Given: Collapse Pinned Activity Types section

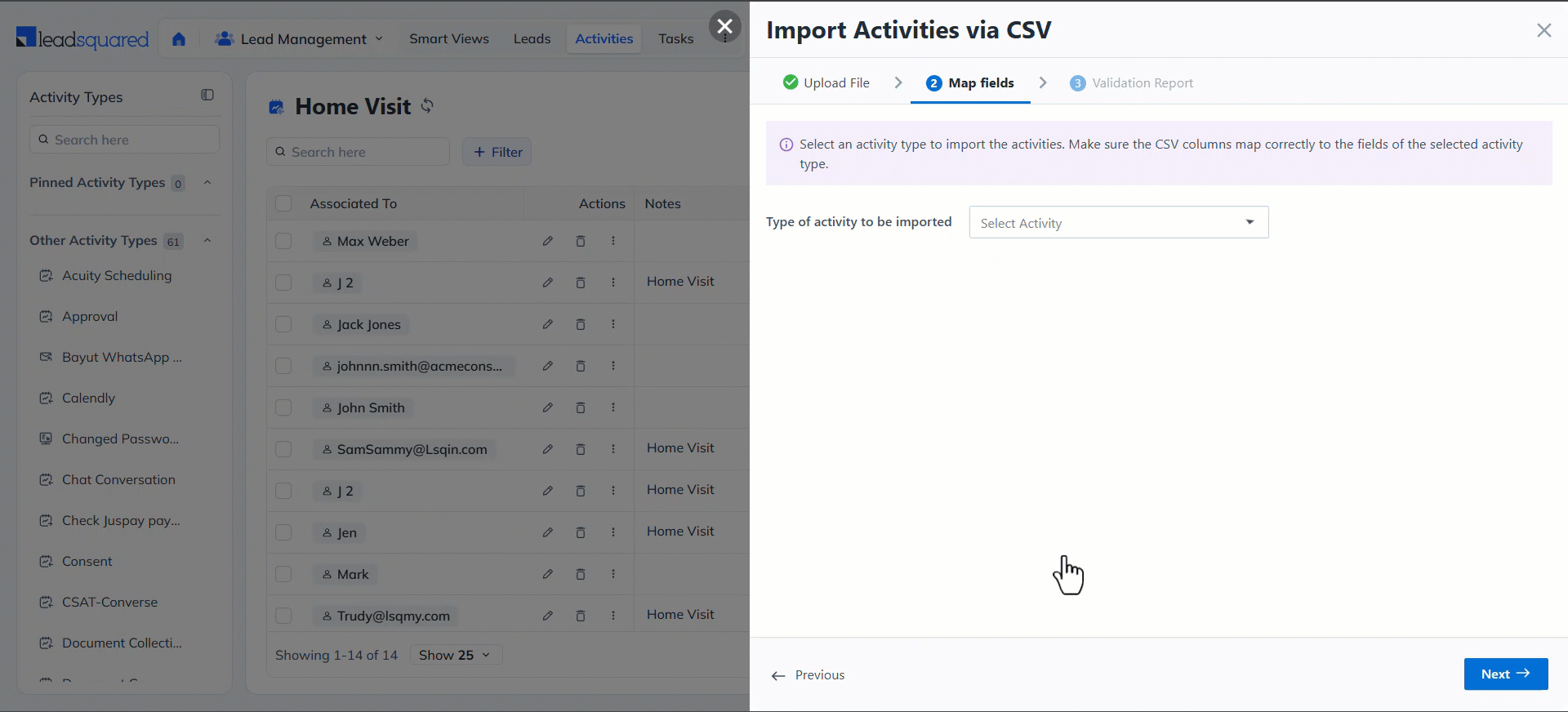Looking at the screenshot, I should pos(207,182).
